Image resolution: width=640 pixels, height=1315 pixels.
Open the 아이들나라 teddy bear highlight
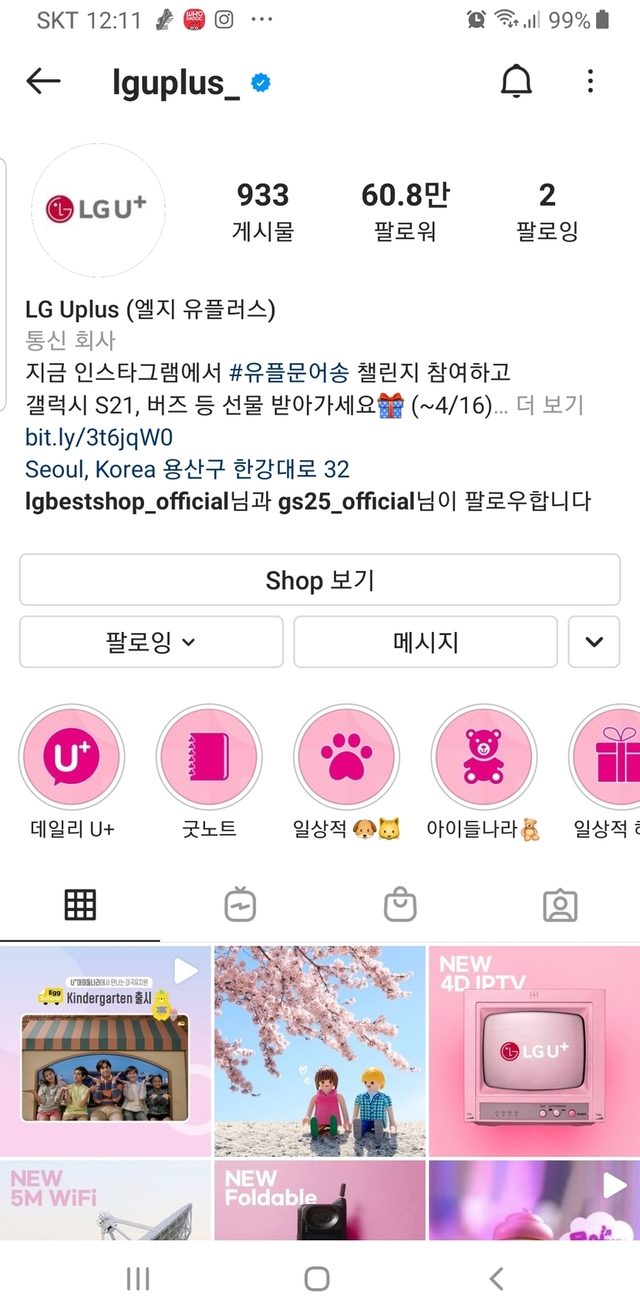point(484,757)
